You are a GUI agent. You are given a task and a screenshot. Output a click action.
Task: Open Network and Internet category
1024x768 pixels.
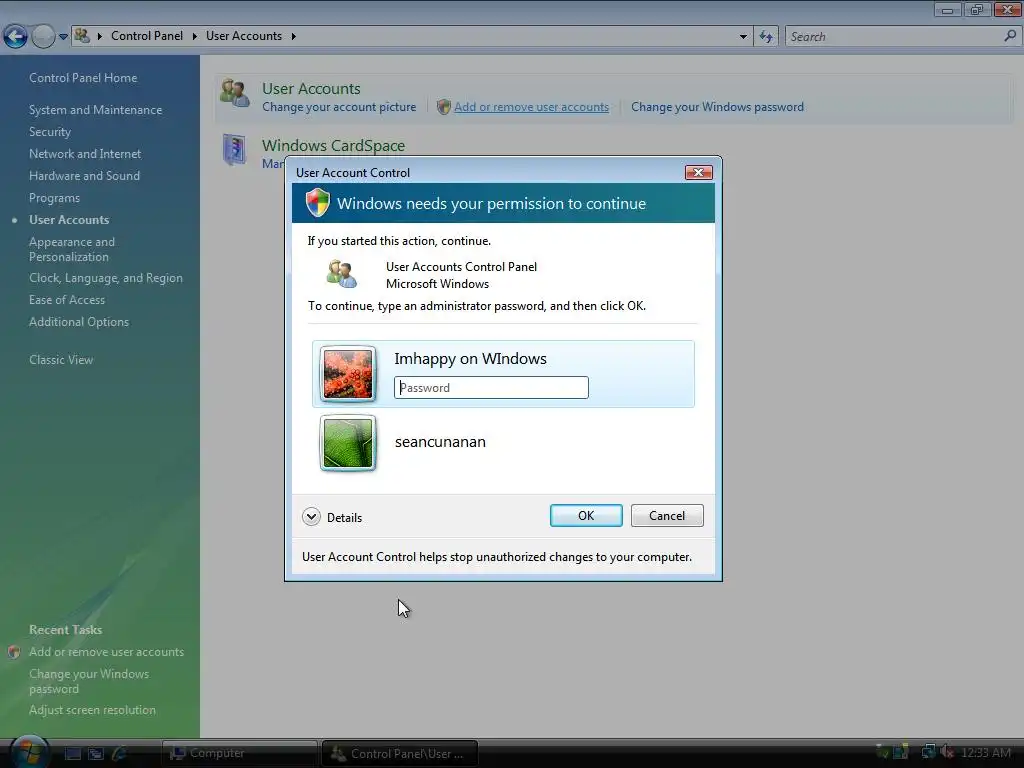85,153
